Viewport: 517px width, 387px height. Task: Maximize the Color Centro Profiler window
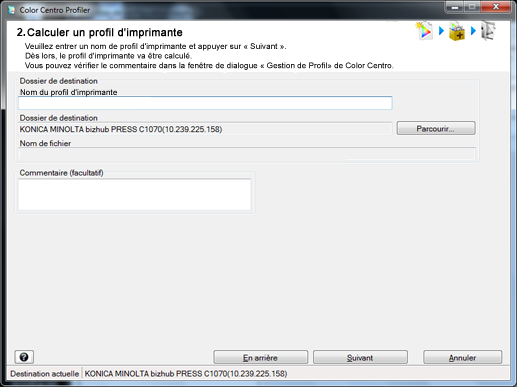(473, 7)
